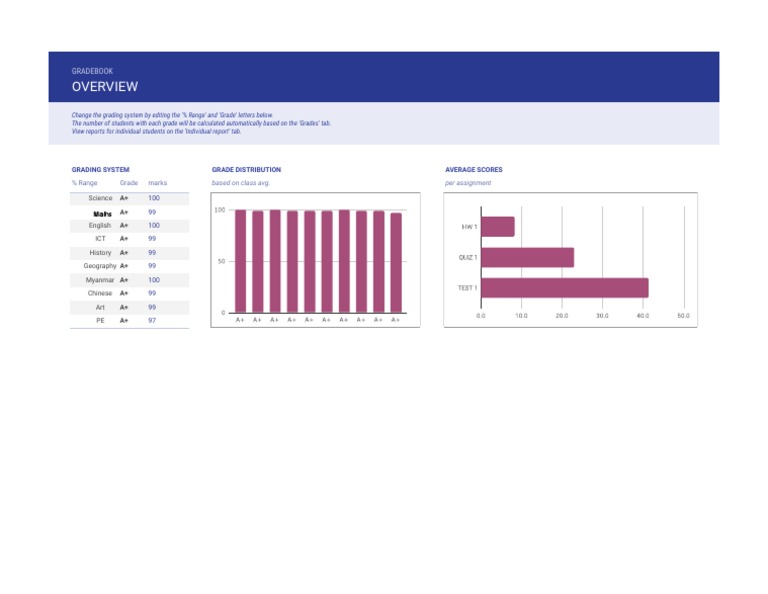Click the ICT marks value 99
Image resolution: width=768 pixels, height=594 pixels.
(152, 238)
